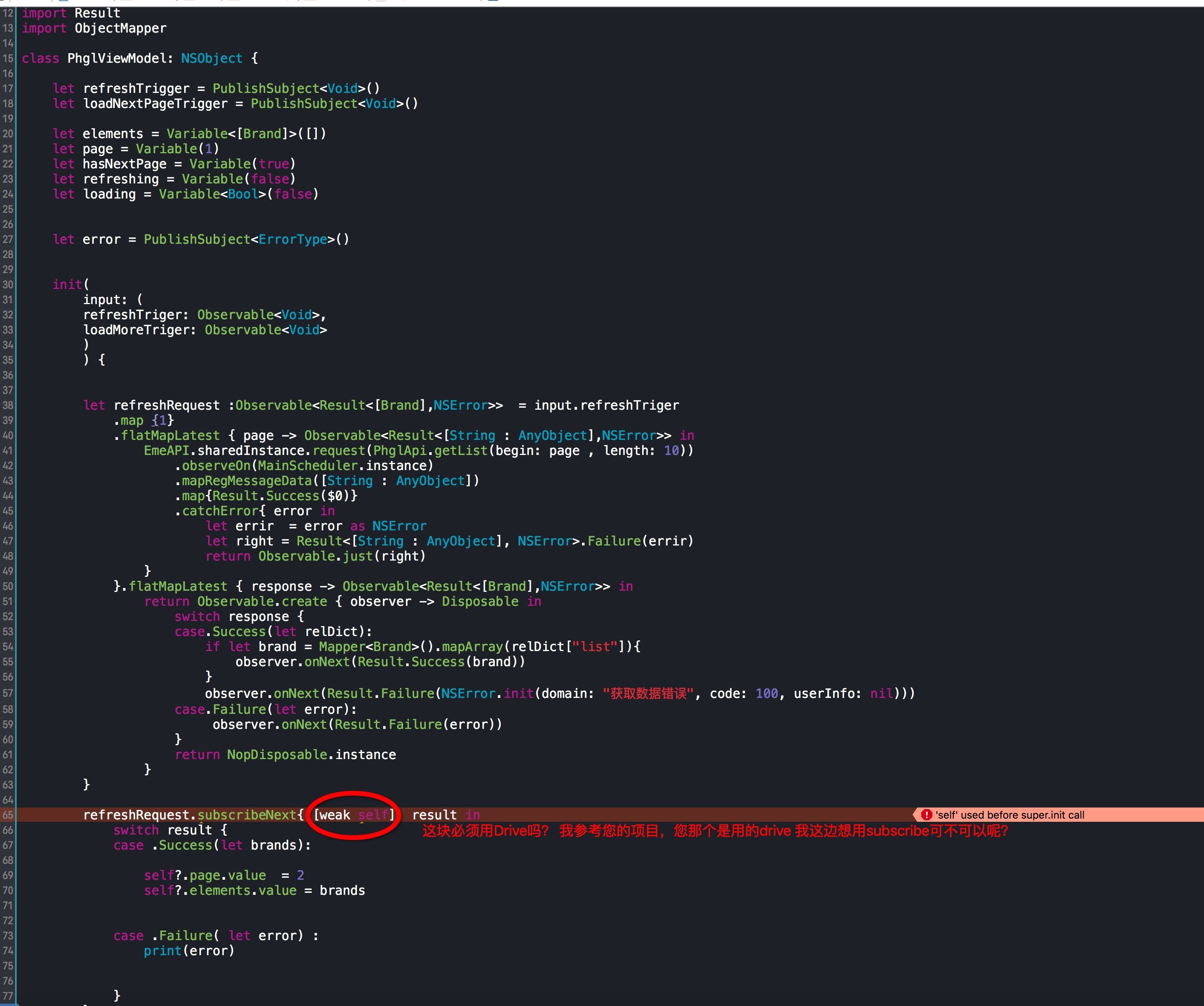Click line number 15 in the gutter

coord(8,58)
